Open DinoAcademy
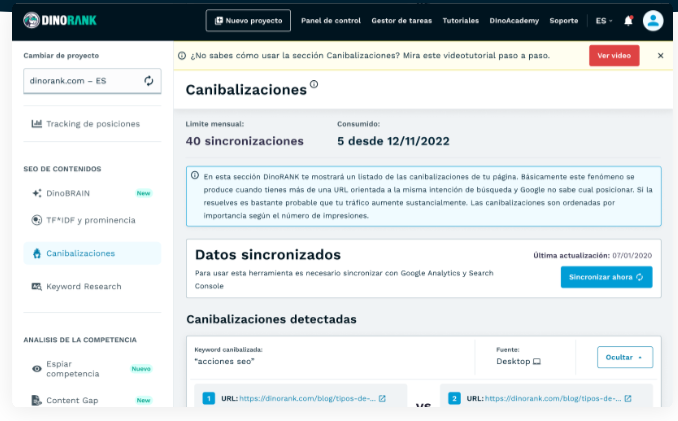Viewport: 678px width, 421px height. [x=514, y=21]
